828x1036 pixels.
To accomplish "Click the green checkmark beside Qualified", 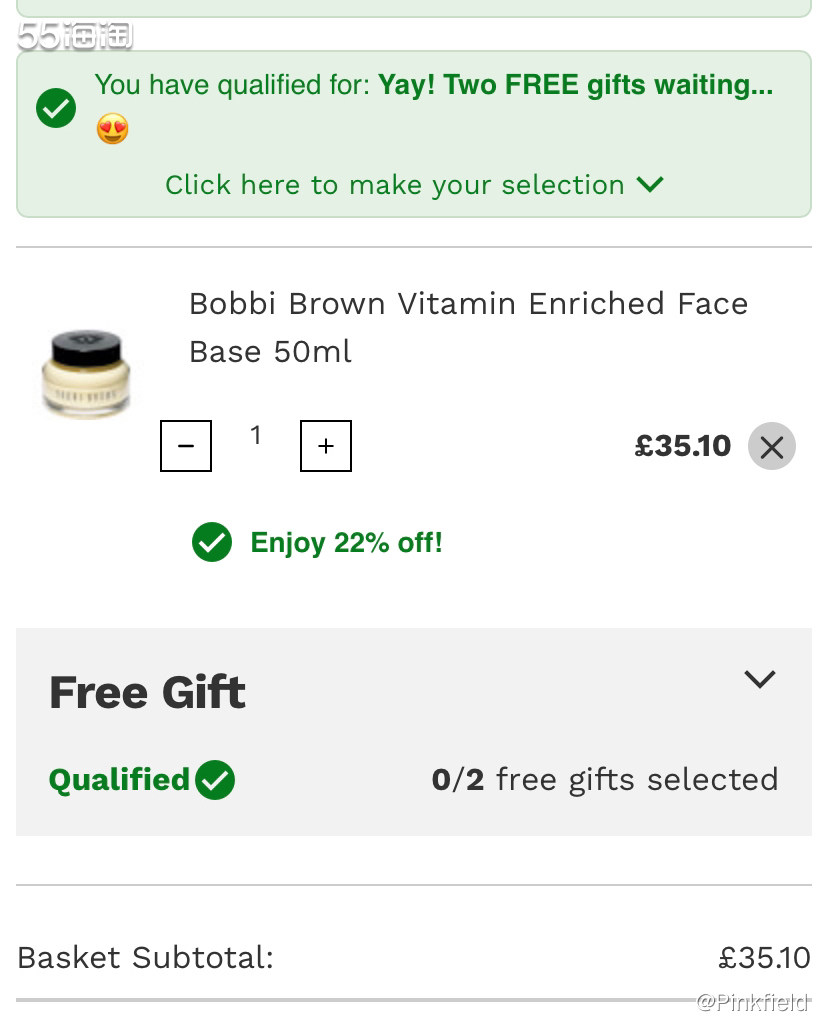I will coord(215,780).
